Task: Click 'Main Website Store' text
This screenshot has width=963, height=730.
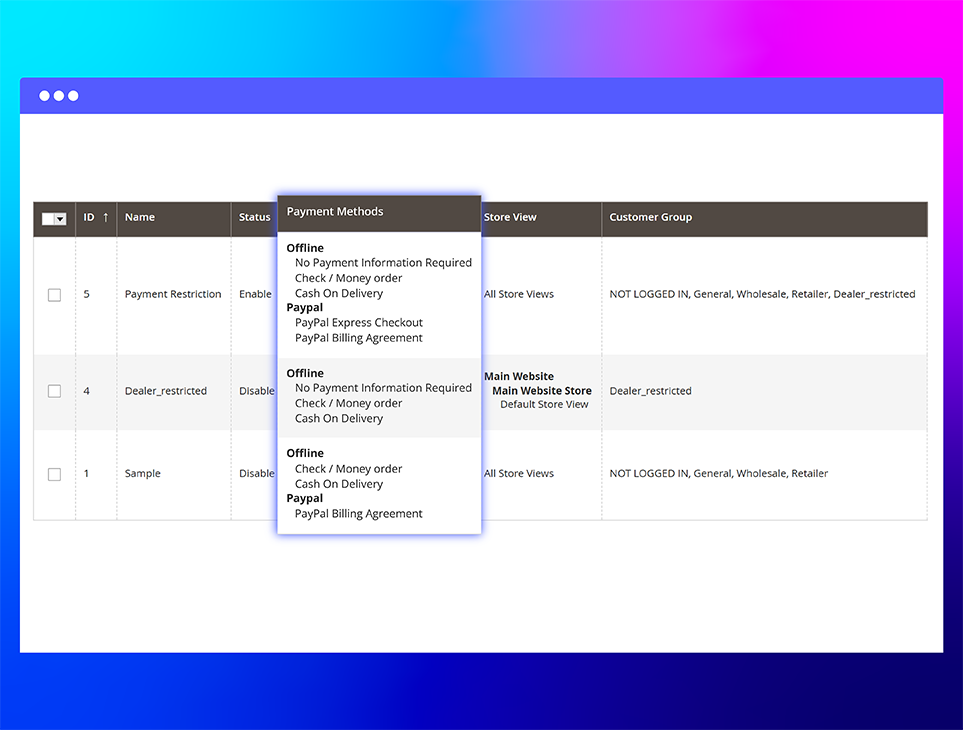Action: coord(542,391)
